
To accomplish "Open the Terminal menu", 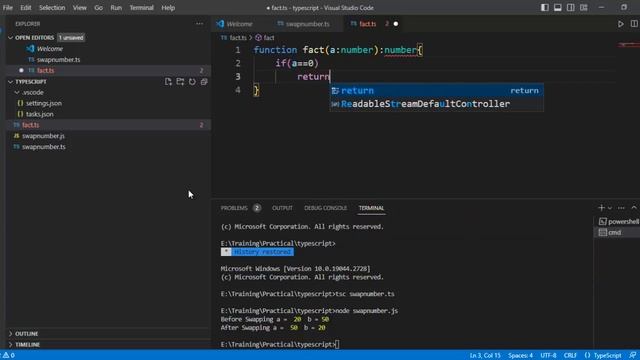I will tap(141, 8).
